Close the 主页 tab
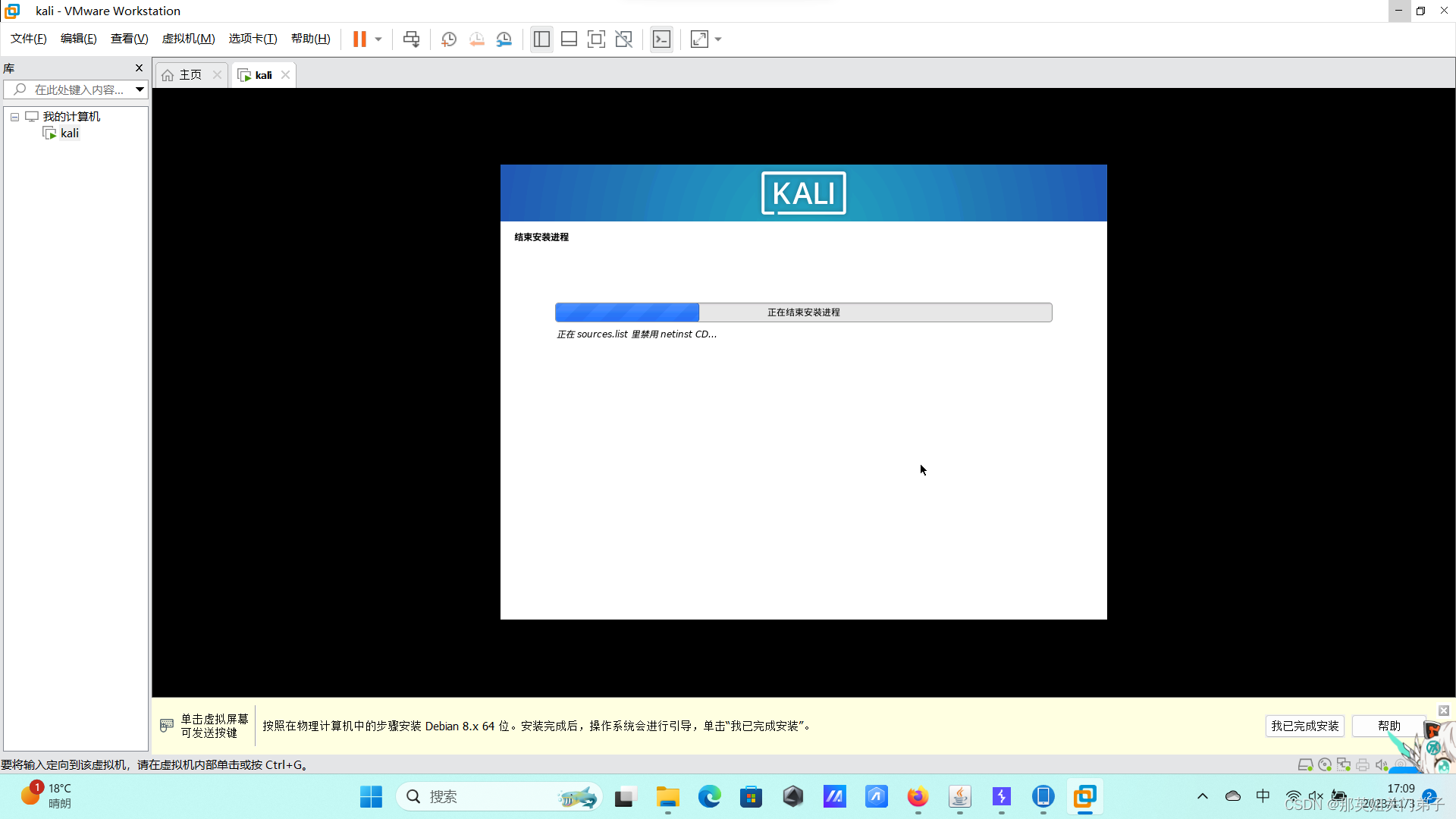 tap(217, 74)
